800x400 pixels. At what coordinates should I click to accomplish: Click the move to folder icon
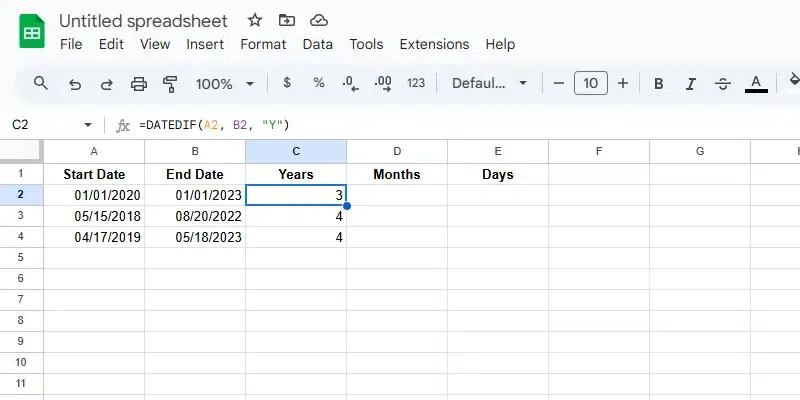coord(287,20)
